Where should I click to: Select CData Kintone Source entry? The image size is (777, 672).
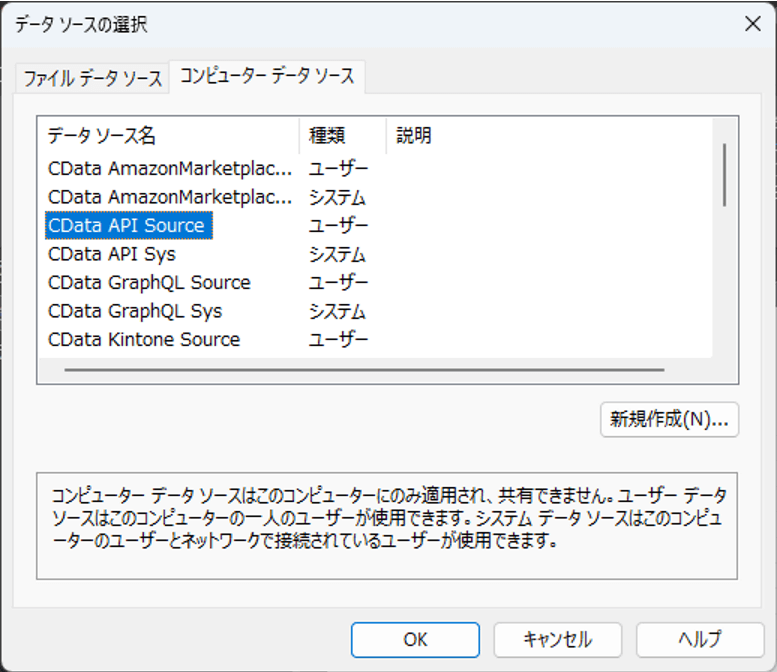[x=144, y=340]
